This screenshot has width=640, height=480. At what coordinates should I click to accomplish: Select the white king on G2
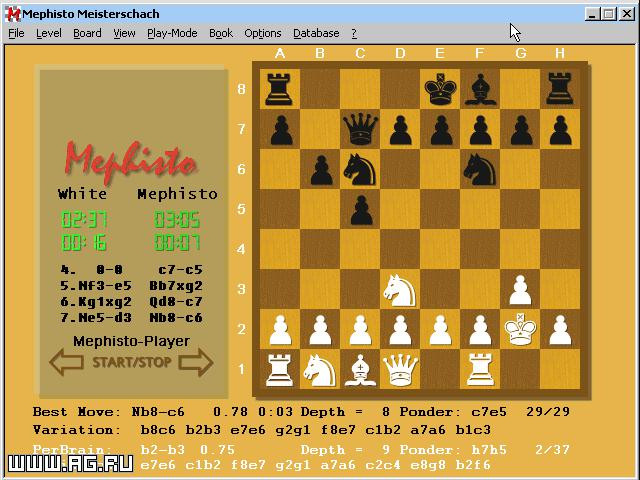[x=520, y=329]
